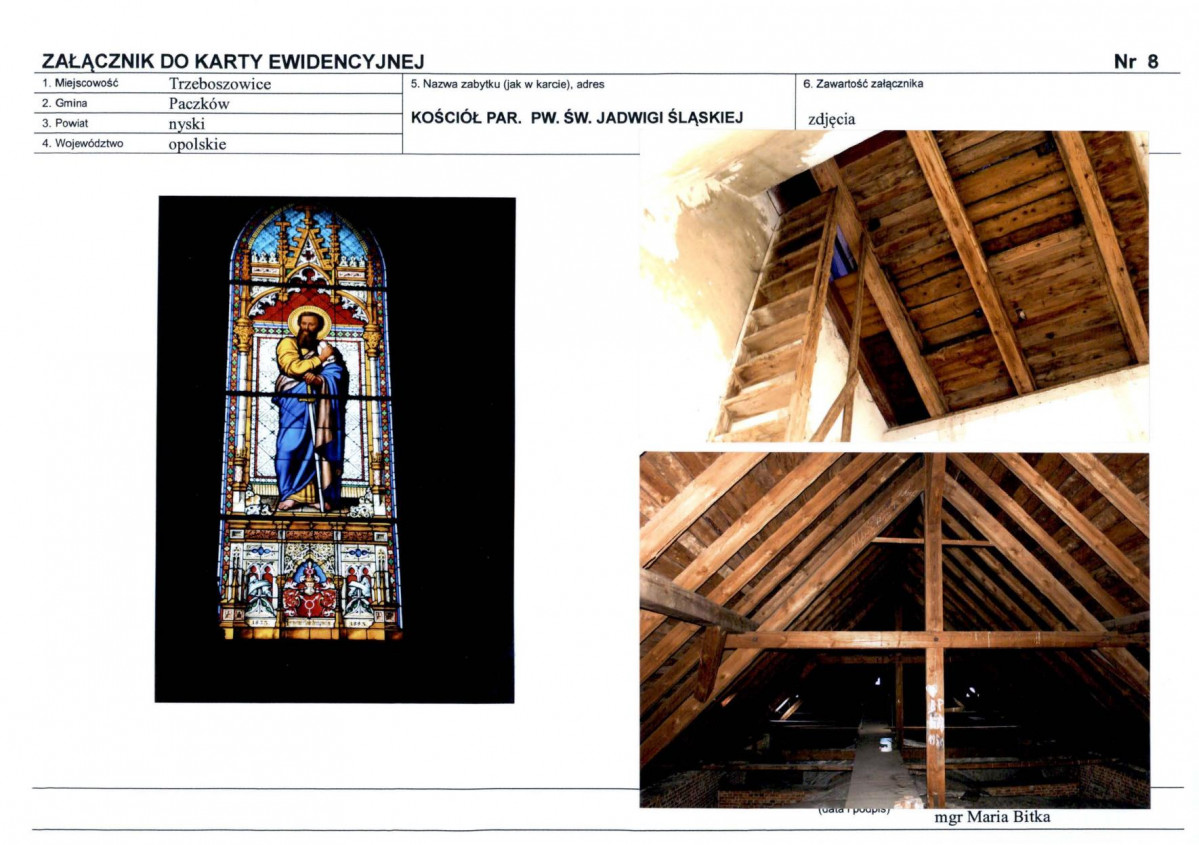Click the stained glass window photo
Viewport: 1199px width, 845px height.
335,449
